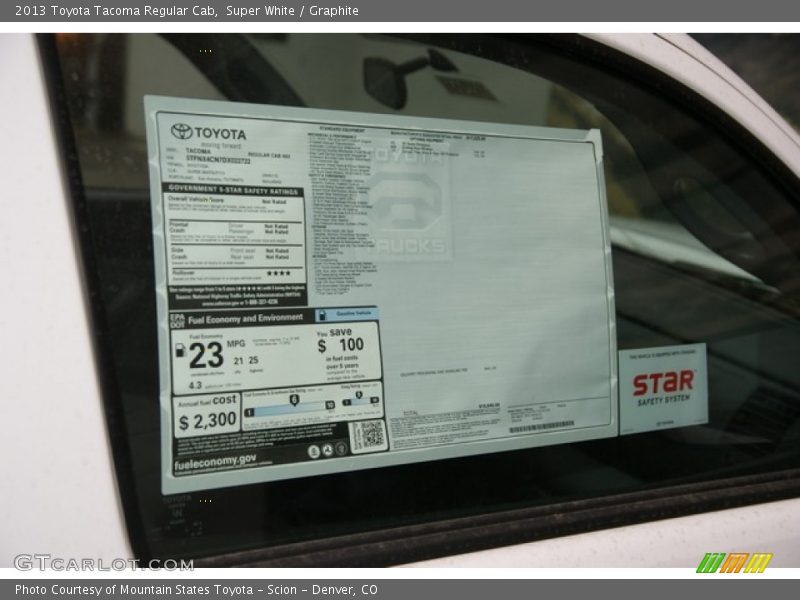Click the large 23 MPG figure
The image size is (800, 600).
point(206,356)
